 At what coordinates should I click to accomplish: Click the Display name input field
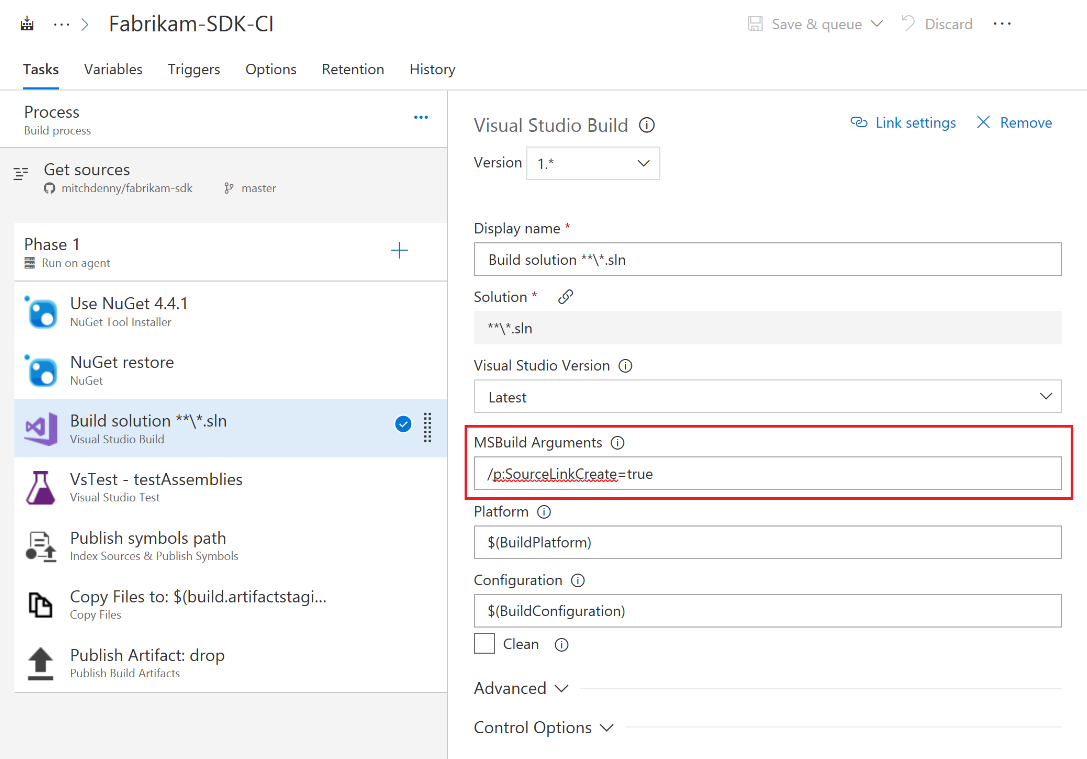(767, 259)
